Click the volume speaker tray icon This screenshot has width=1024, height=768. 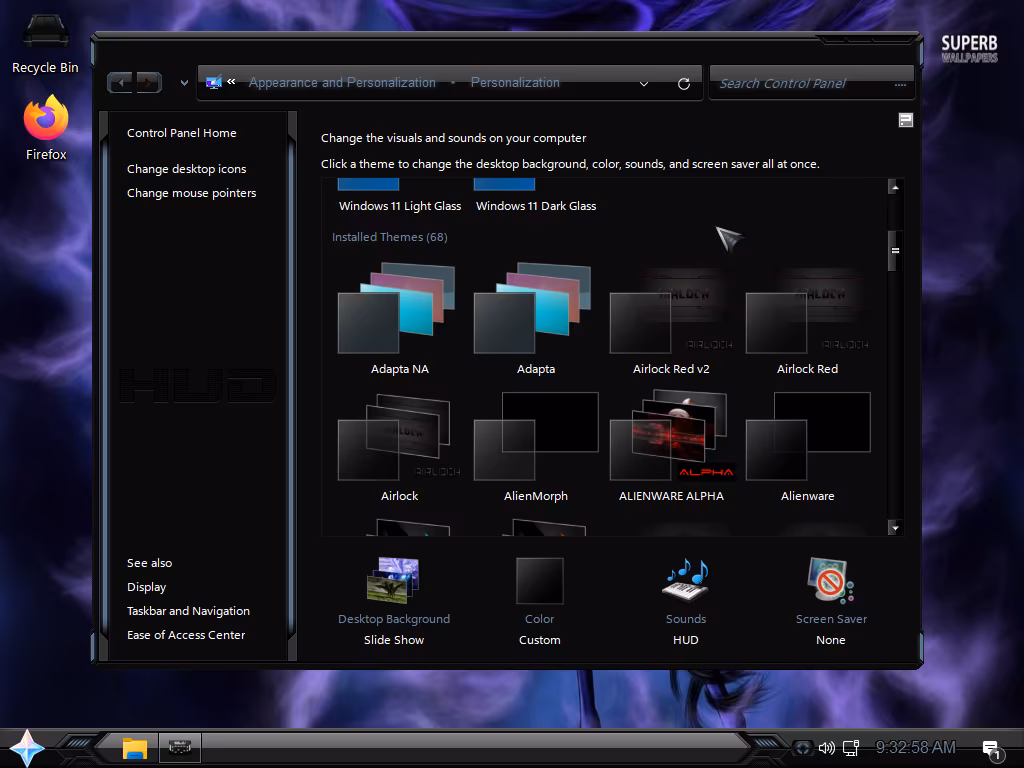point(826,747)
